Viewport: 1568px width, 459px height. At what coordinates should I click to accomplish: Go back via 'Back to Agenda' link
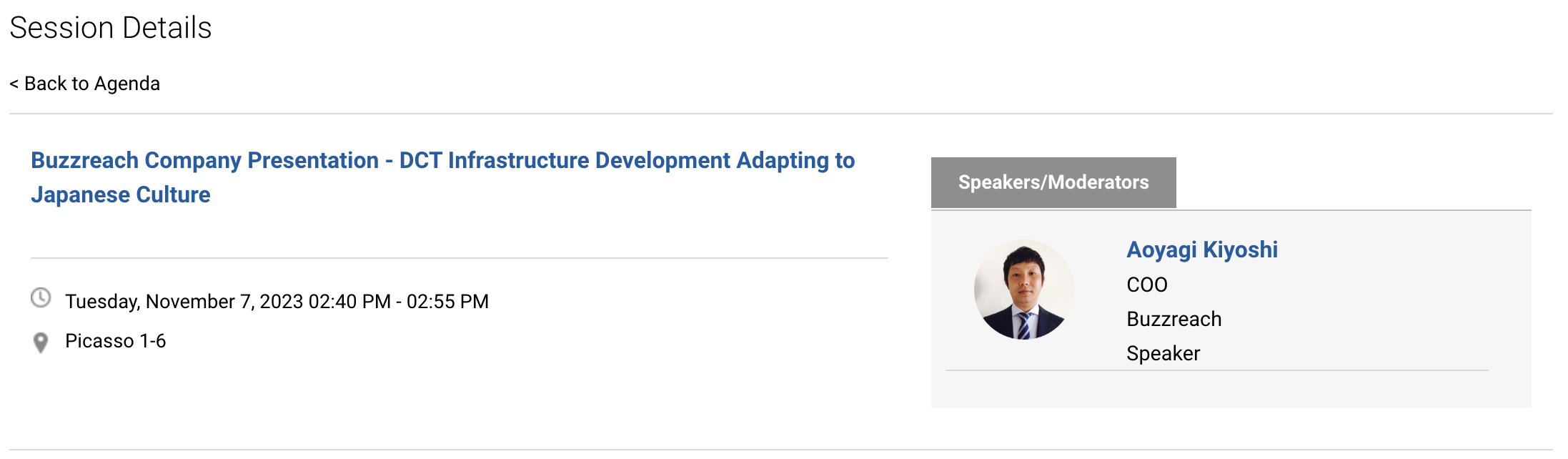(x=84, y=84)
